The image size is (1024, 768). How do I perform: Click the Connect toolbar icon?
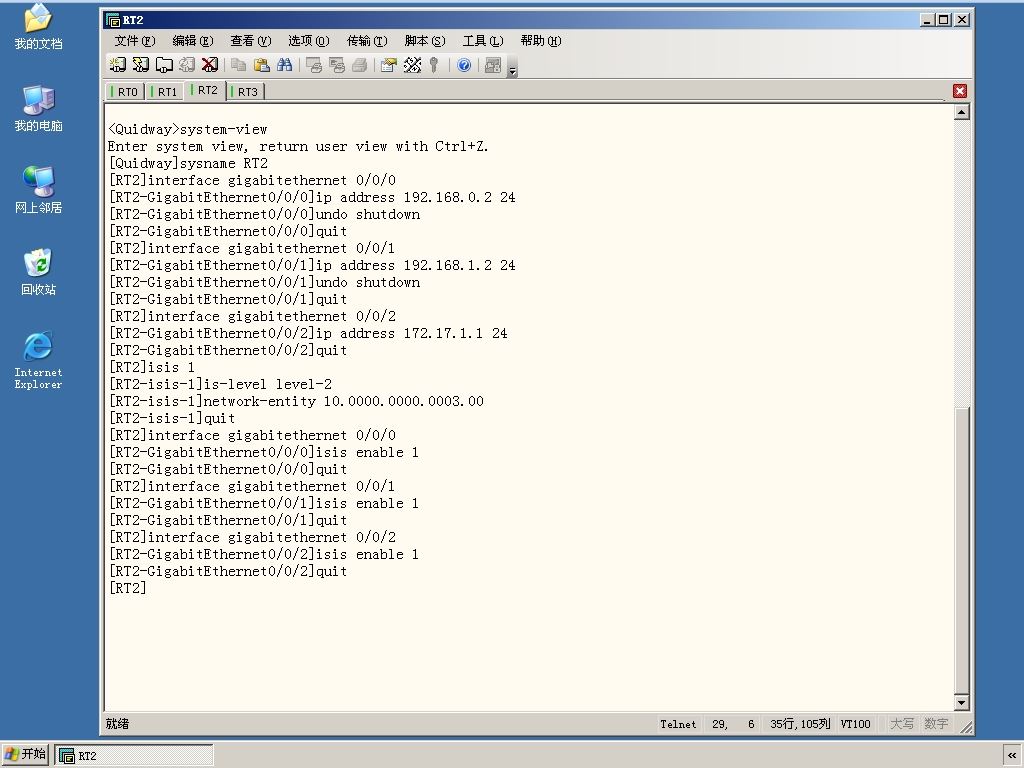tap(118, 65)
